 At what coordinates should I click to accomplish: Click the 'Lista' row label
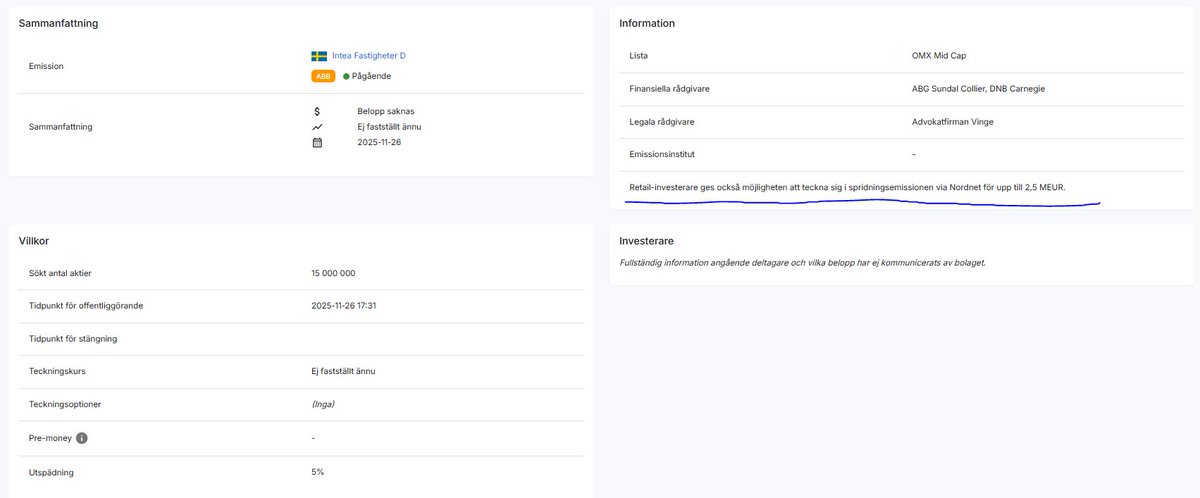pos(639,56)
